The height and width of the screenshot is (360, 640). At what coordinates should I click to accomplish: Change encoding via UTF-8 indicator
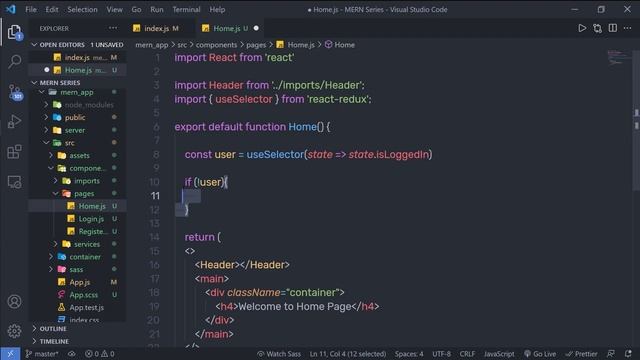[442, 354]
